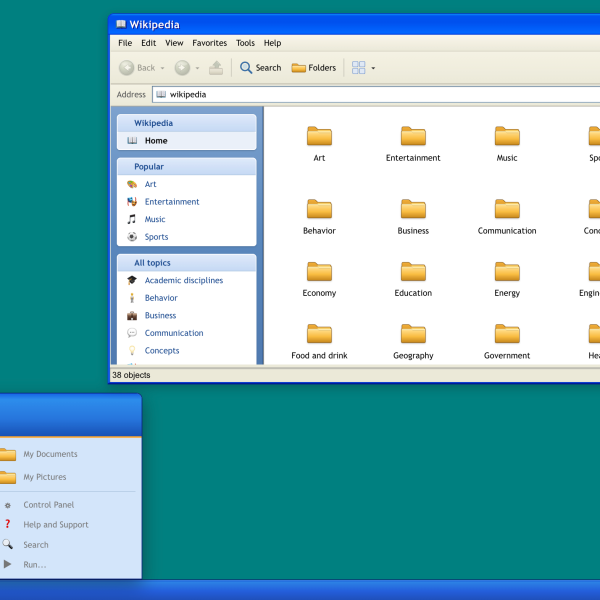Open the Communication folder icon
Screen dimensions: 600x600
point(507,209)
